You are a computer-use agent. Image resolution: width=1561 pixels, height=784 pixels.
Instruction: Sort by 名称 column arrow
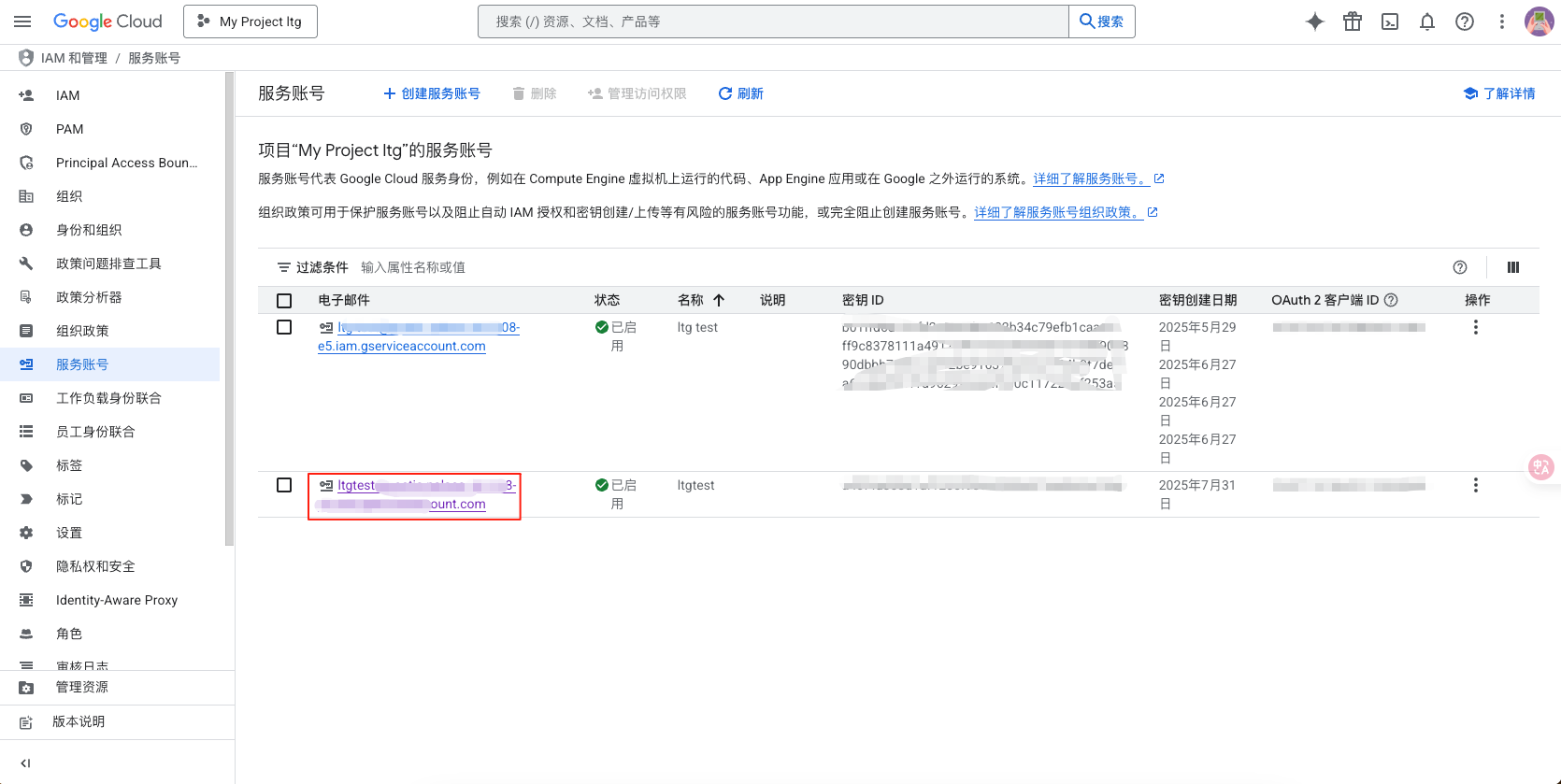[x=719, y=300]
